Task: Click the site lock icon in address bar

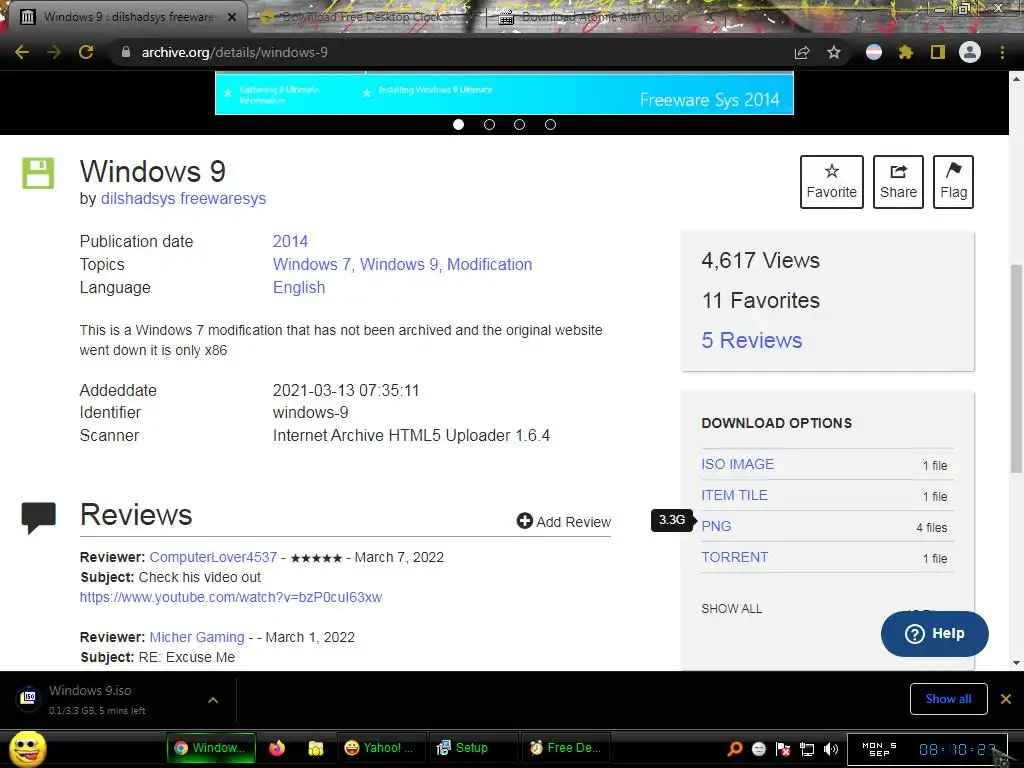Action: click(126, 52)
